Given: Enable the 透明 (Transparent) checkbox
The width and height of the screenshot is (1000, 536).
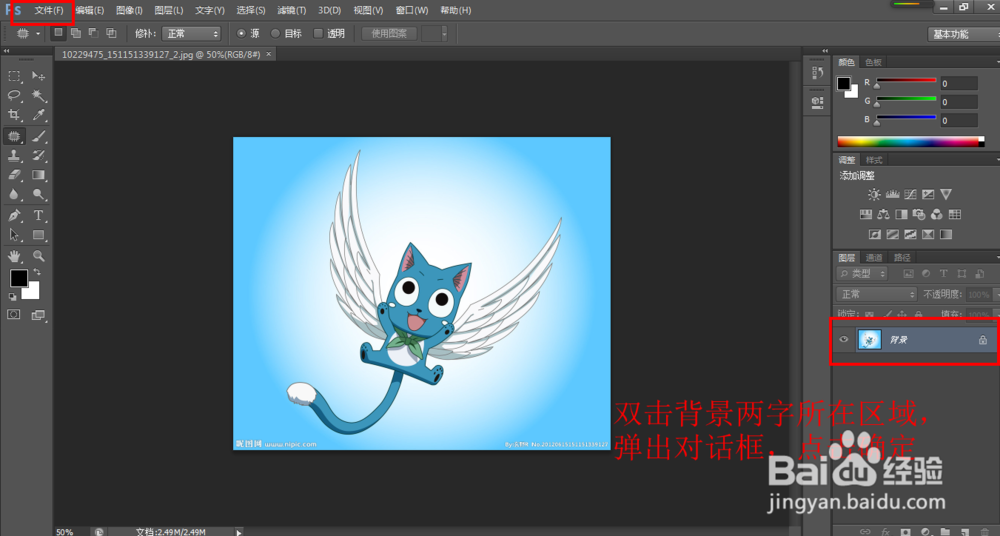Looking at the screenshot, I should point(318,33).
